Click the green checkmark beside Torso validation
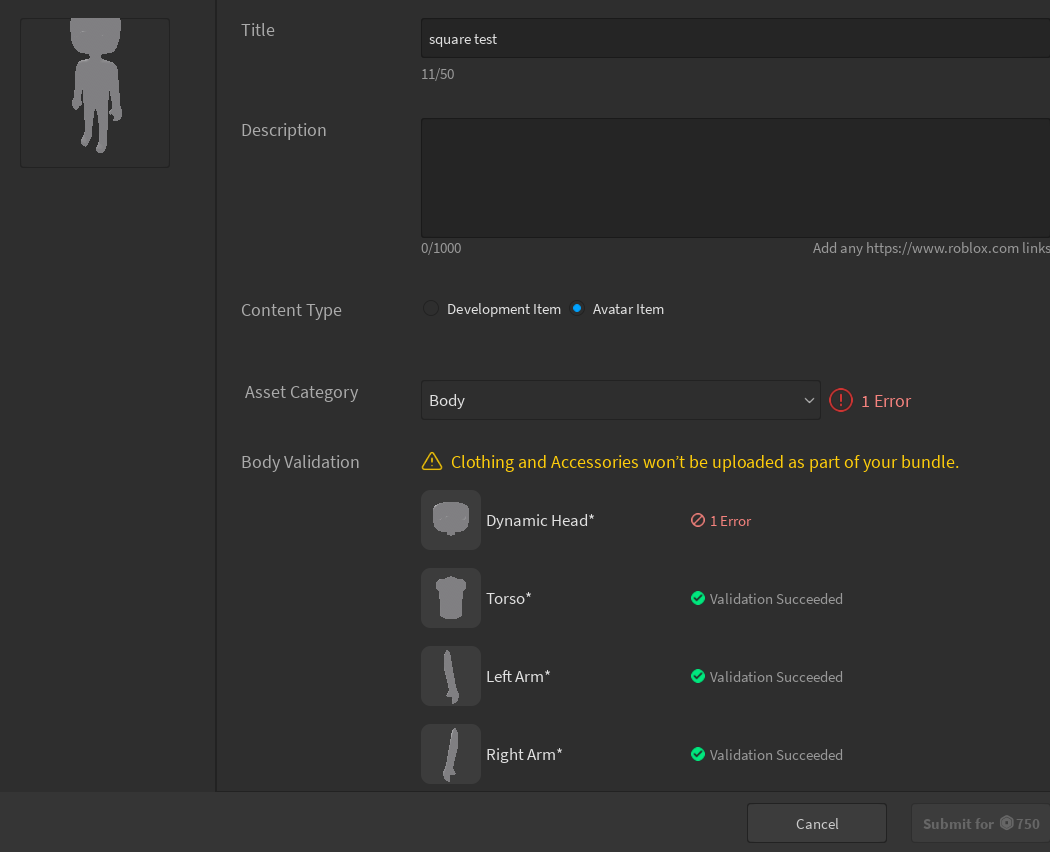This screenshot has width=1050, height=852. pos(698,598)
